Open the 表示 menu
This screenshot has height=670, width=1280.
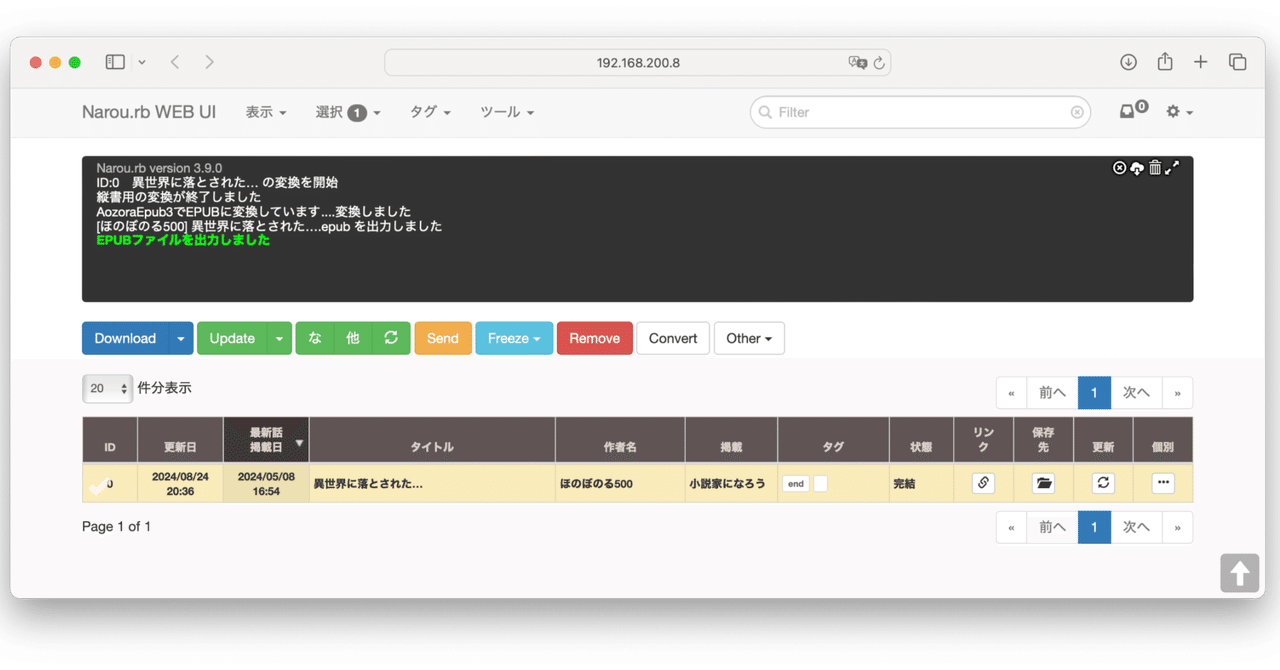[x=265, y=112]
